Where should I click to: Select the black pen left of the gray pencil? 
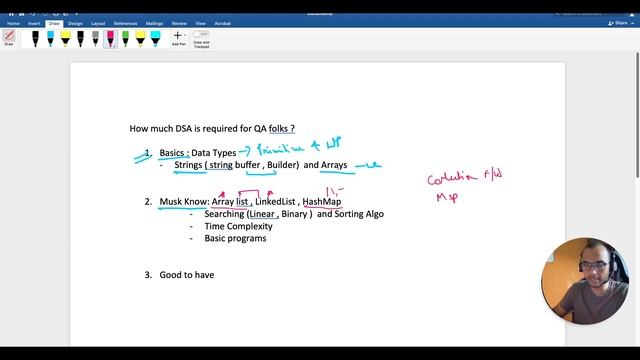click(80, 39)
